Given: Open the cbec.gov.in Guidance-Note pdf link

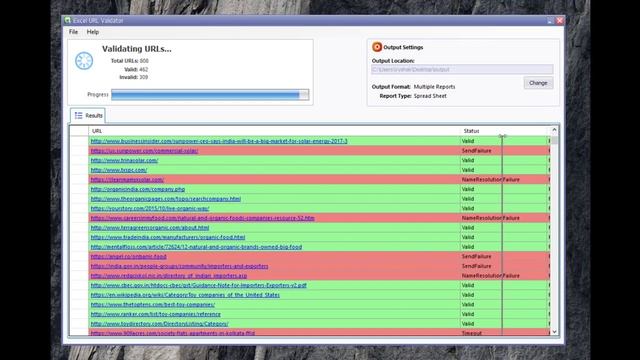Looking at the screenshot, I should coord(198,285).
